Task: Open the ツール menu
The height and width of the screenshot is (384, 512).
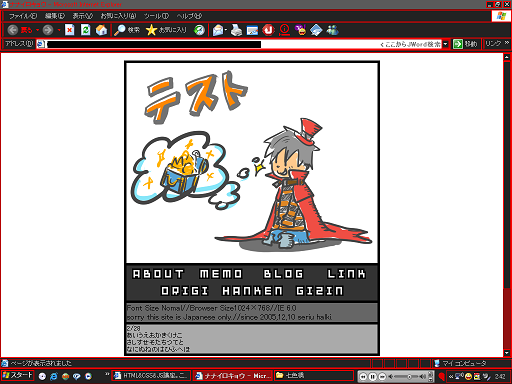Action: pyautogui.click(x=156, y=16)
